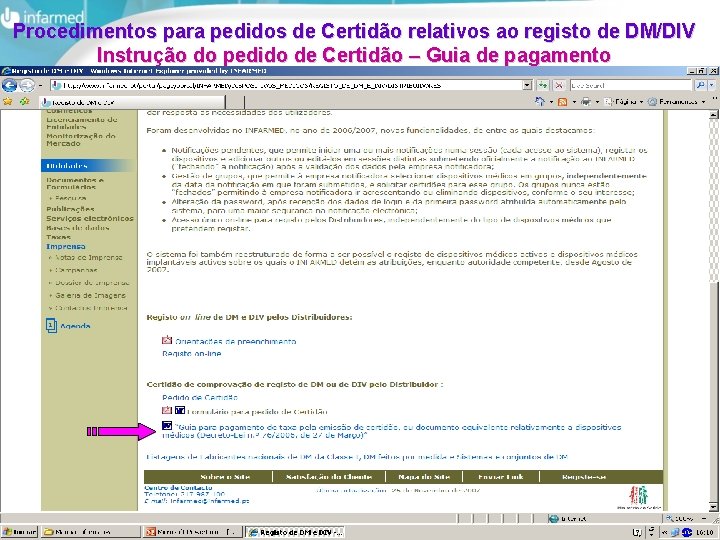Click the PDF icon before Formulário para pedido

pyautogui.click(x=167, y=410)
